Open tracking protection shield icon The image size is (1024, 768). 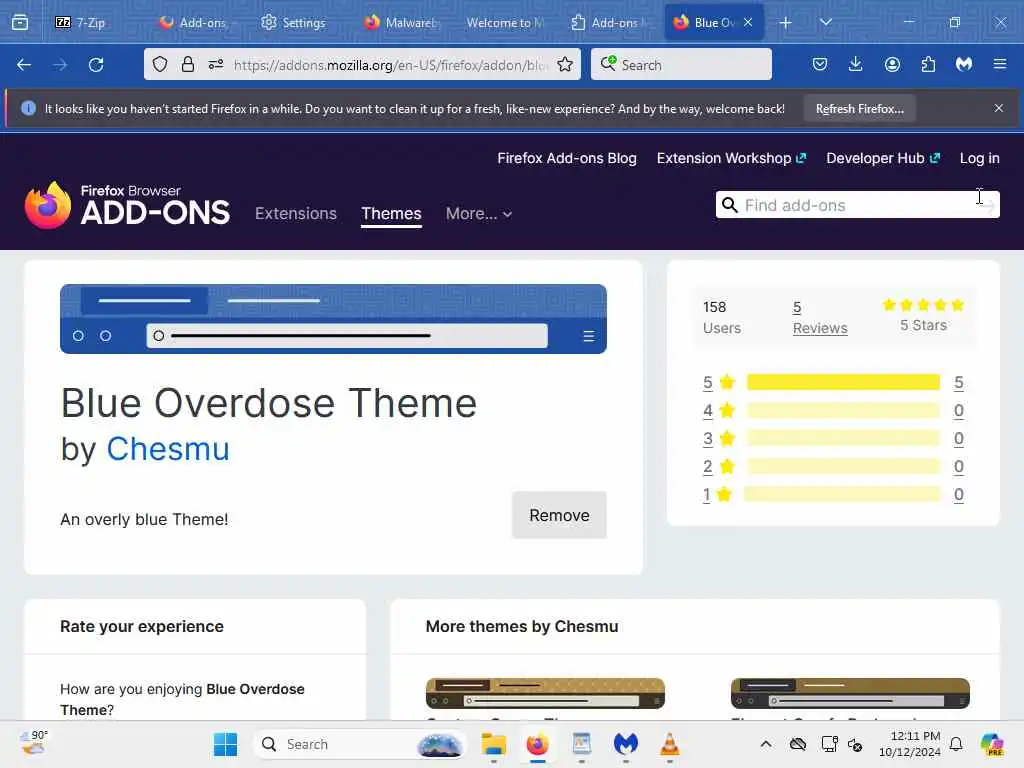click(160, 64)
